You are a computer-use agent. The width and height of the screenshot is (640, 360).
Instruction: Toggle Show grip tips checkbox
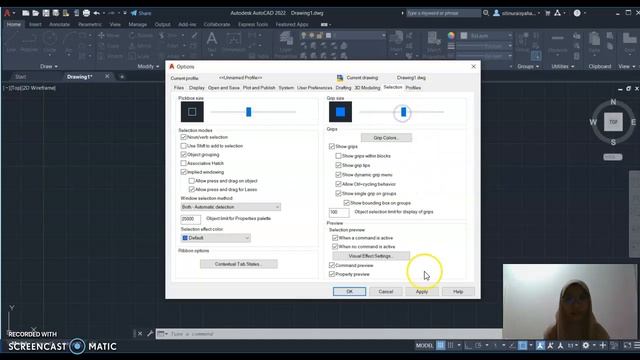point(338,165)
